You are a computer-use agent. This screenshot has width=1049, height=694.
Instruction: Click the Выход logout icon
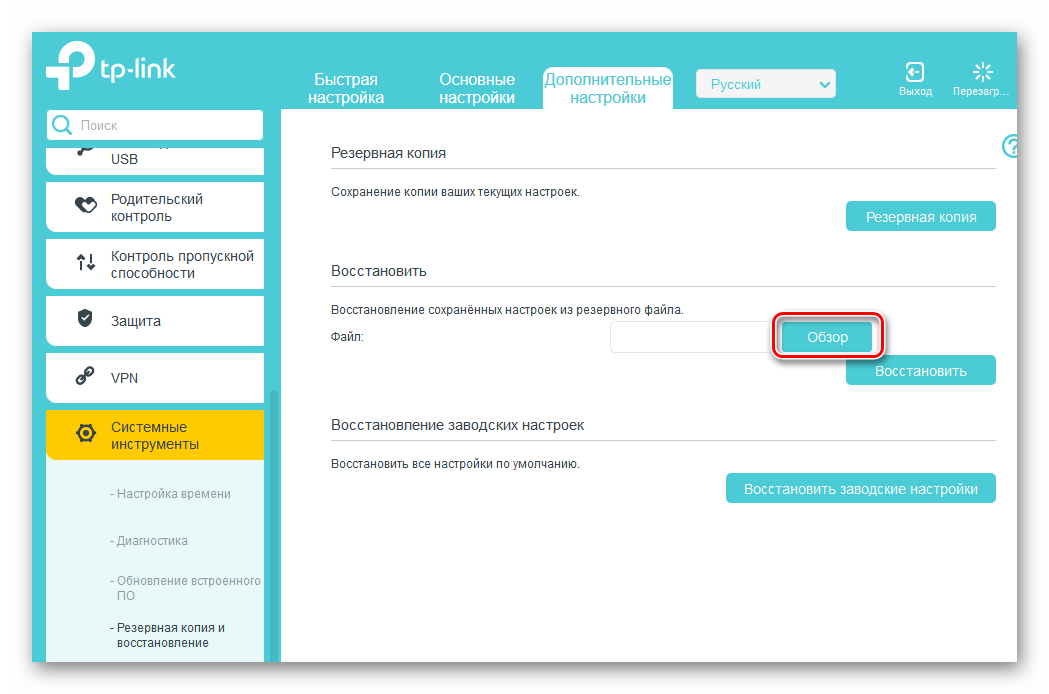pyautogui.click(x=915, y=72)
